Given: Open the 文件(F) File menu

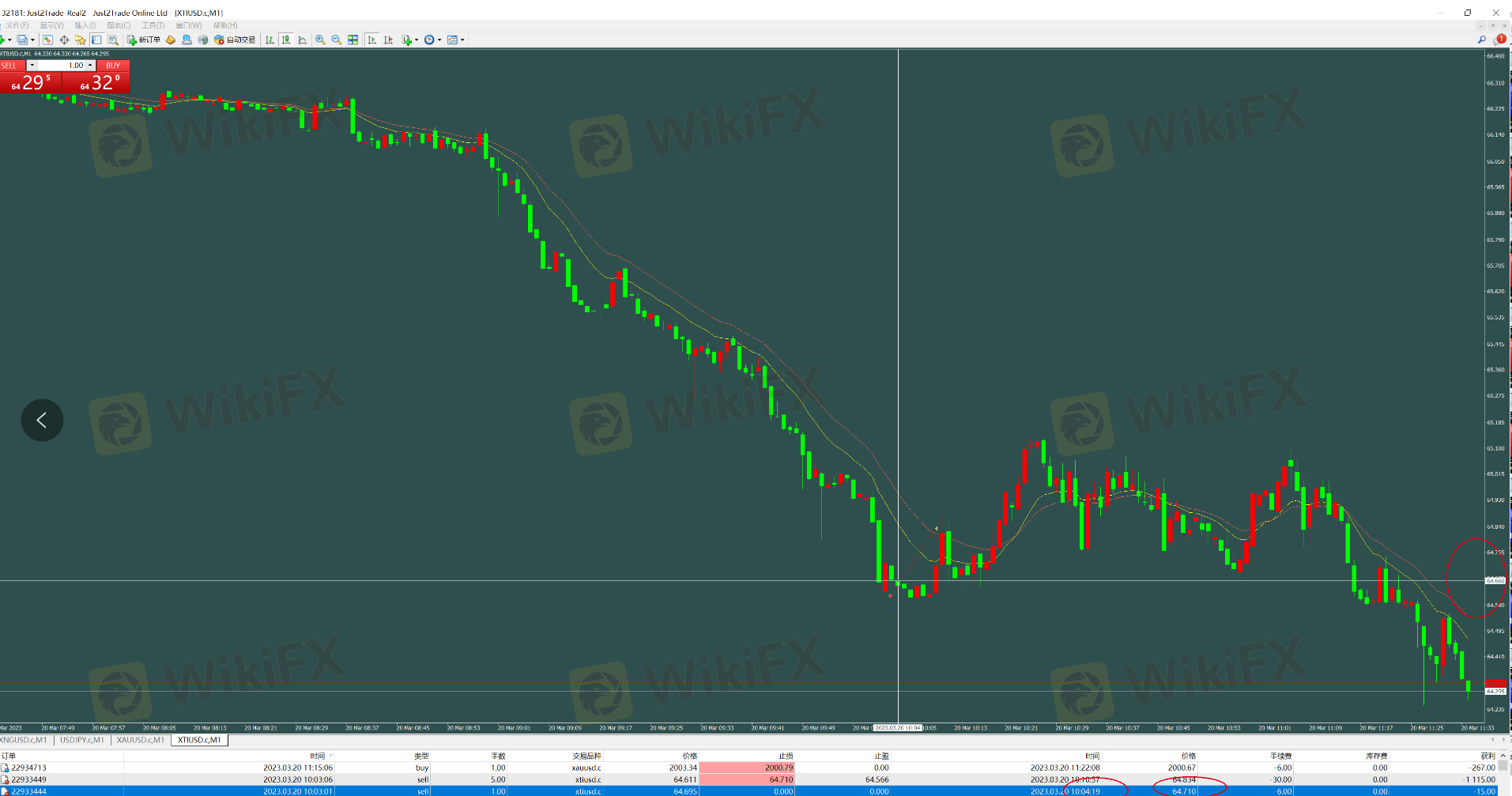Looking at the screenshot, I should pyautogui.click(x=17, y=25).
